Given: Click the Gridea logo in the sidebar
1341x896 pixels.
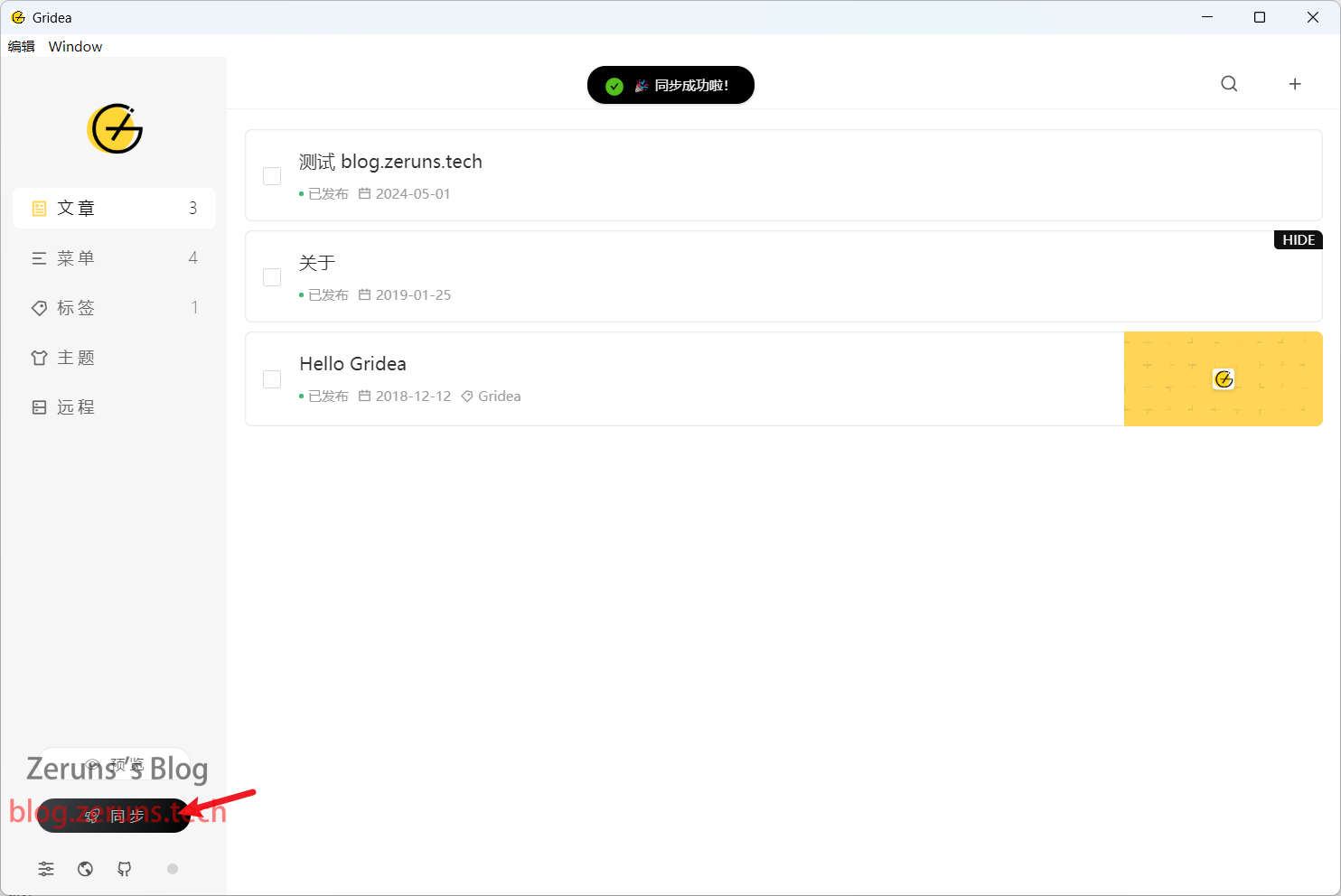Looking at the screenshot, I should click(115, 128).
